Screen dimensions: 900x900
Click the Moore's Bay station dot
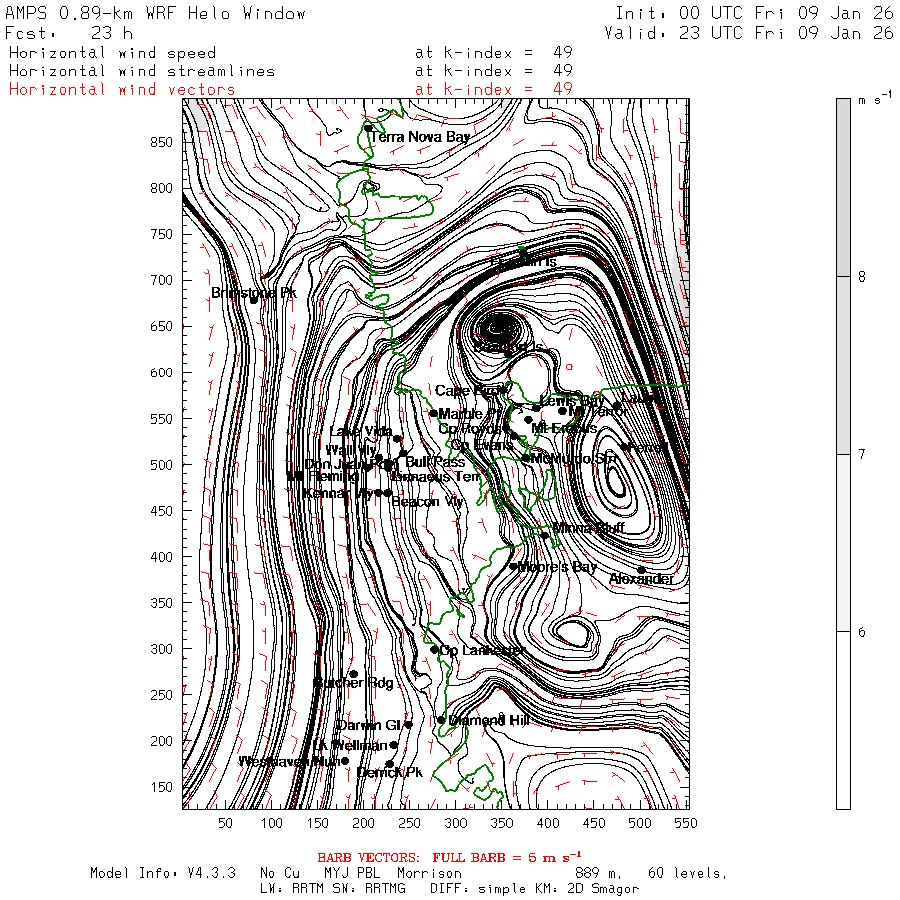(x=514, y=567)
